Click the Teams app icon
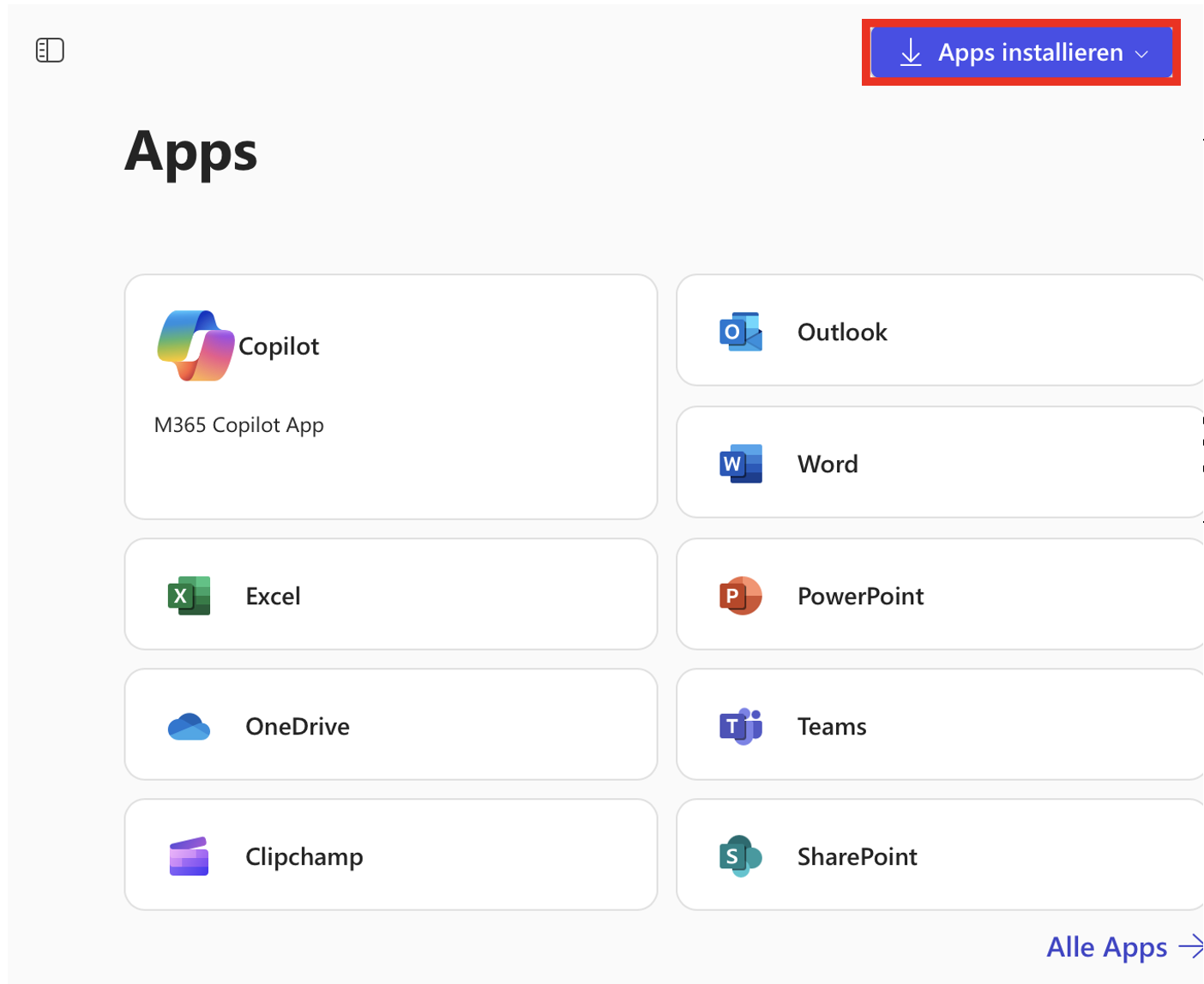The width and height of the screenshot is (1204, 984). click(x=741, y=727)
